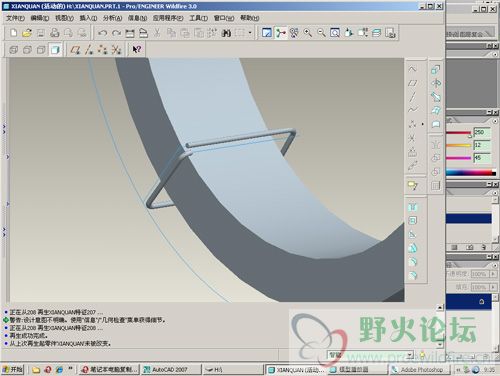Open the 插入 menu
Viewport: 500px width, 376px height.
coord(88,18)
